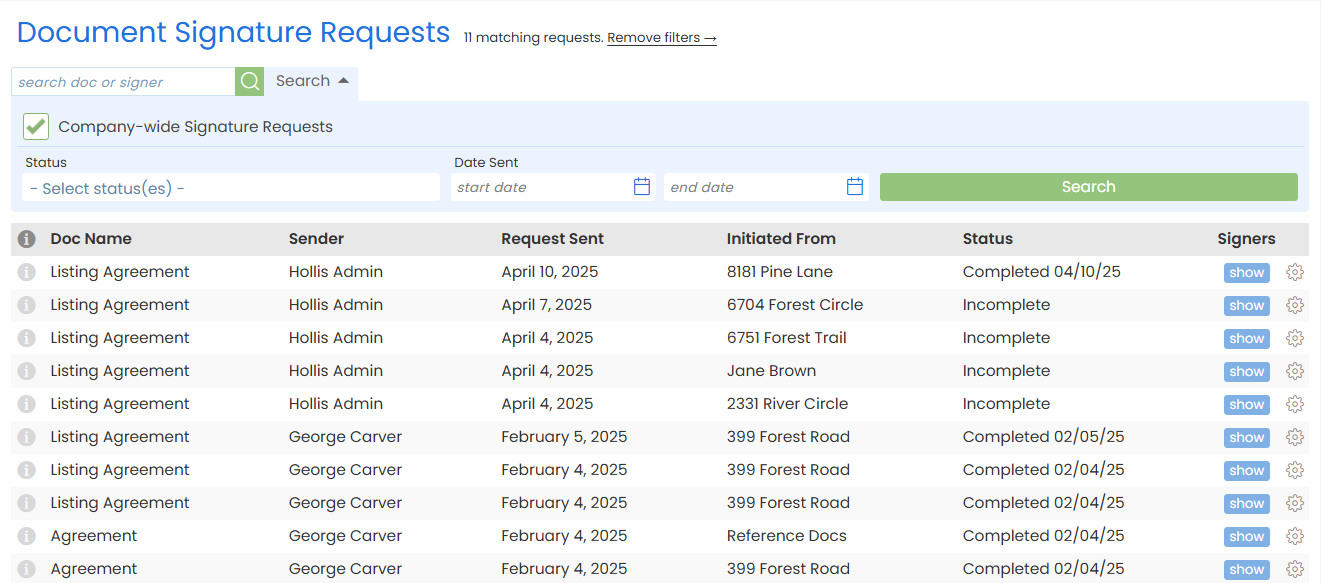Click info icon for 6751 Forest Trail request
Image resolution: width=1321 pixels, height=583 pixels.
coord(27,338)
